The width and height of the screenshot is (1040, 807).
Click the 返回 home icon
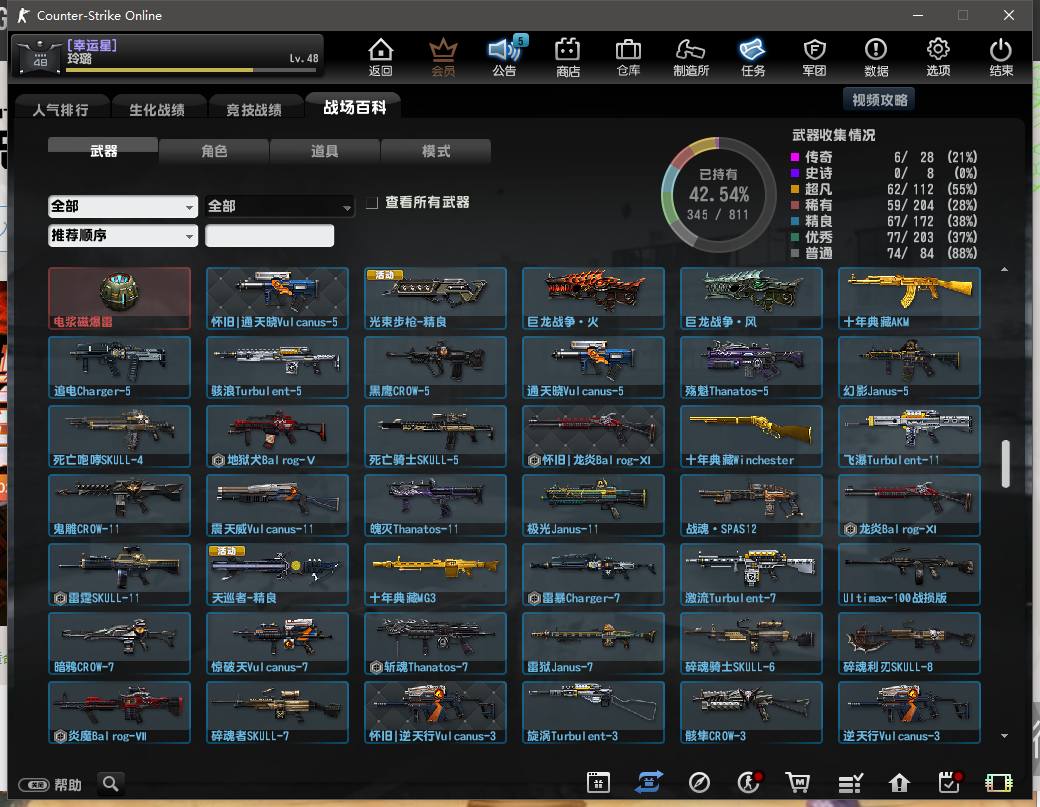coord(381,57)
